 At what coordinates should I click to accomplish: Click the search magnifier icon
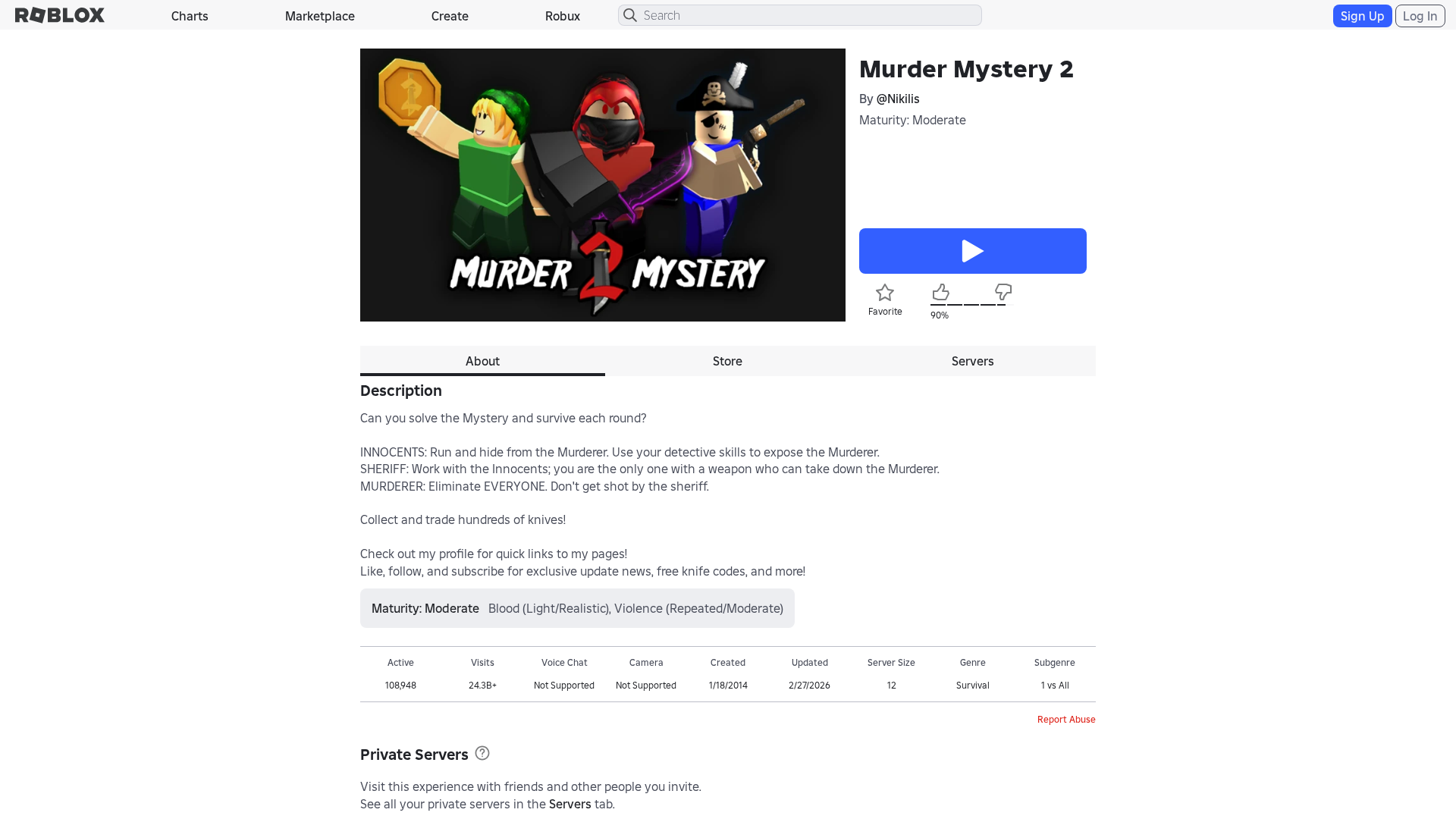pos(629,15)
